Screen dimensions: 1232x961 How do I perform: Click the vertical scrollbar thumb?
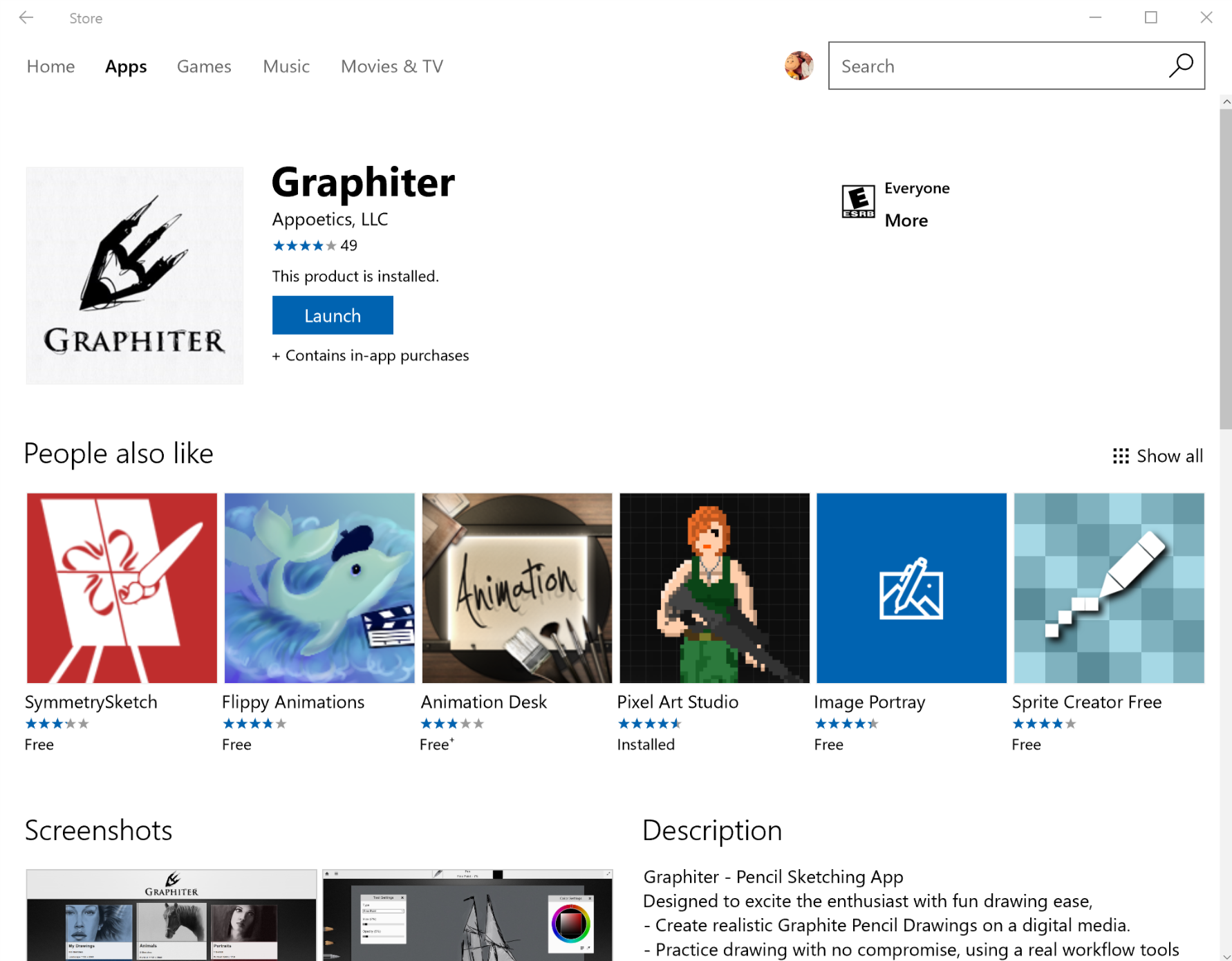pyautogui.click(x=1226, y=268)
